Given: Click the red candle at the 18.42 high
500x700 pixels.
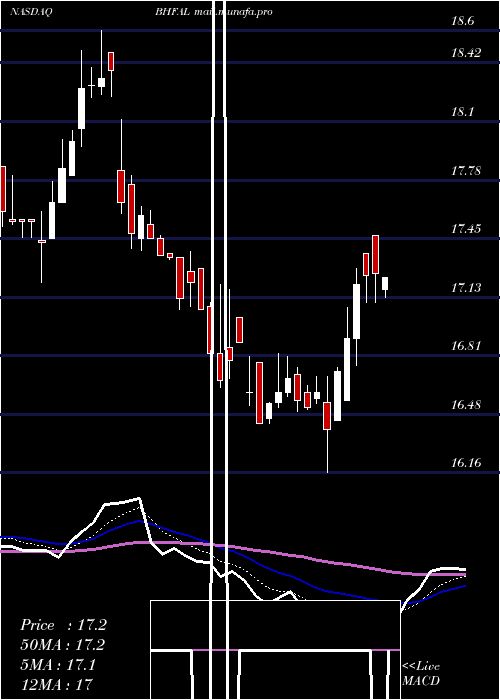Looking at the screenshot, I should coord(111,61).
